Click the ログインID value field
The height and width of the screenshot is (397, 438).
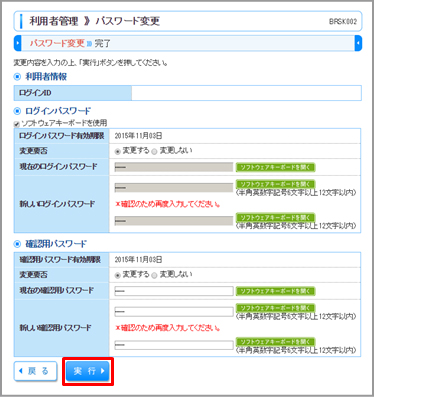point(246,93)
